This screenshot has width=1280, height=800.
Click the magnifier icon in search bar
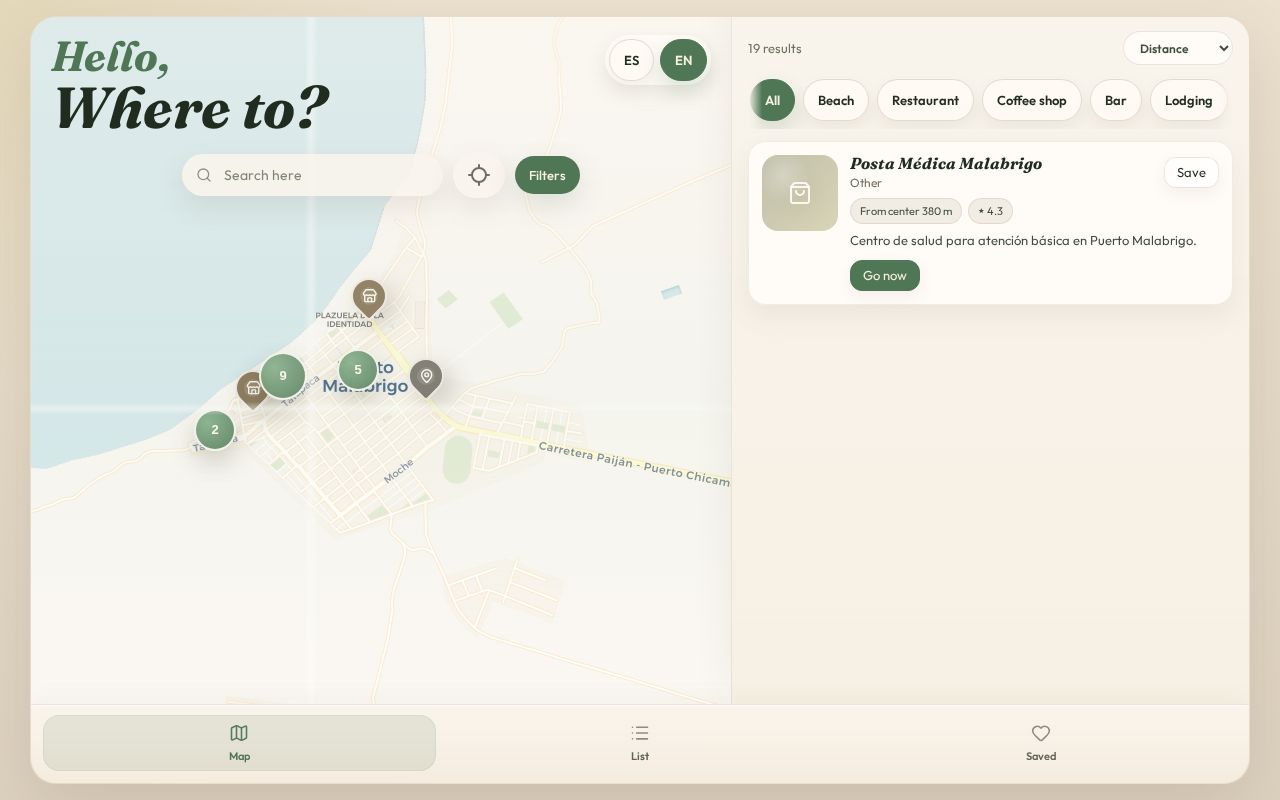[204, 175]
